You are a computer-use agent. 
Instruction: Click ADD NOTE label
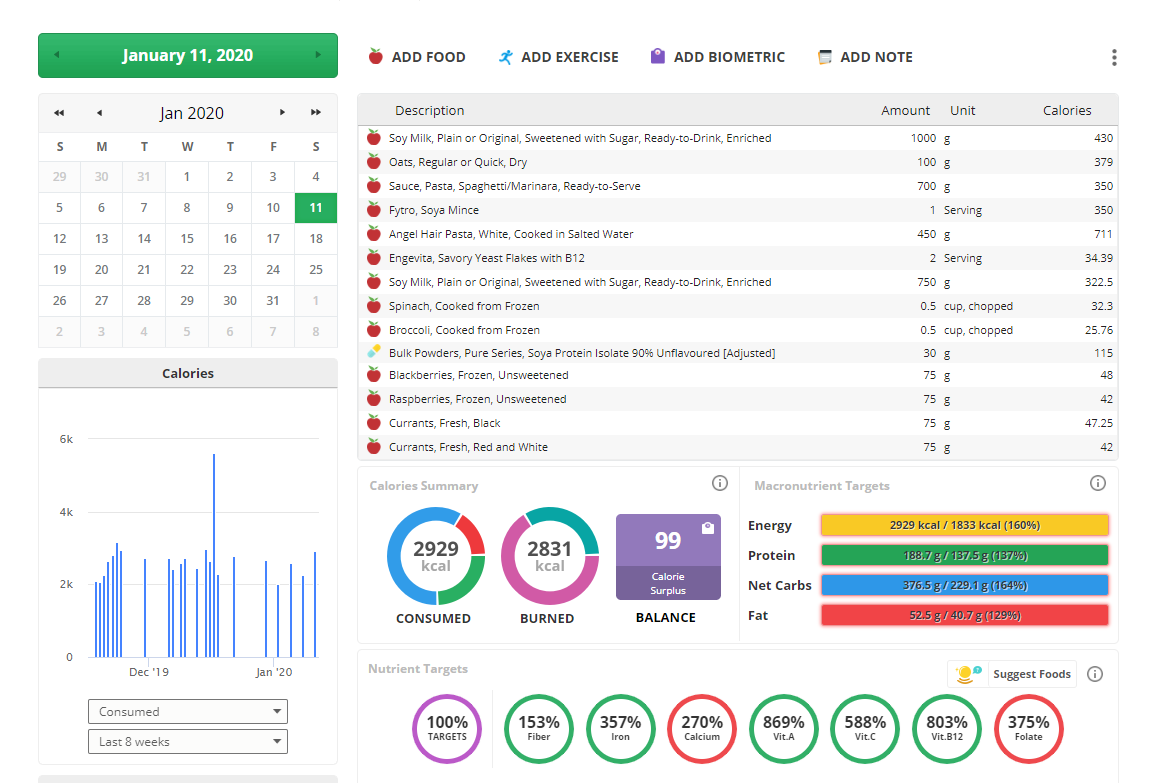coord(876,57)
